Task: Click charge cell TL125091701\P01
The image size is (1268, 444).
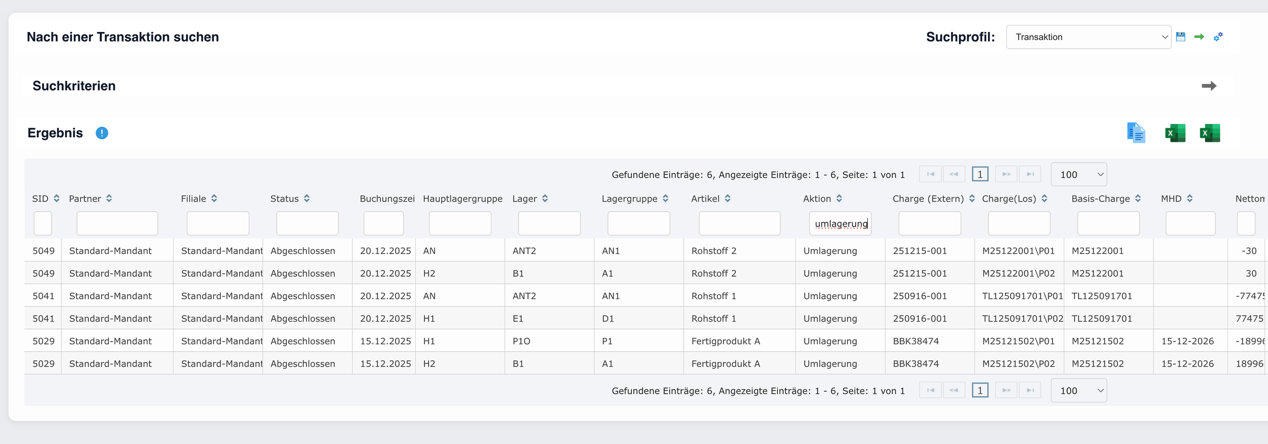Action: coord(1022,296)
